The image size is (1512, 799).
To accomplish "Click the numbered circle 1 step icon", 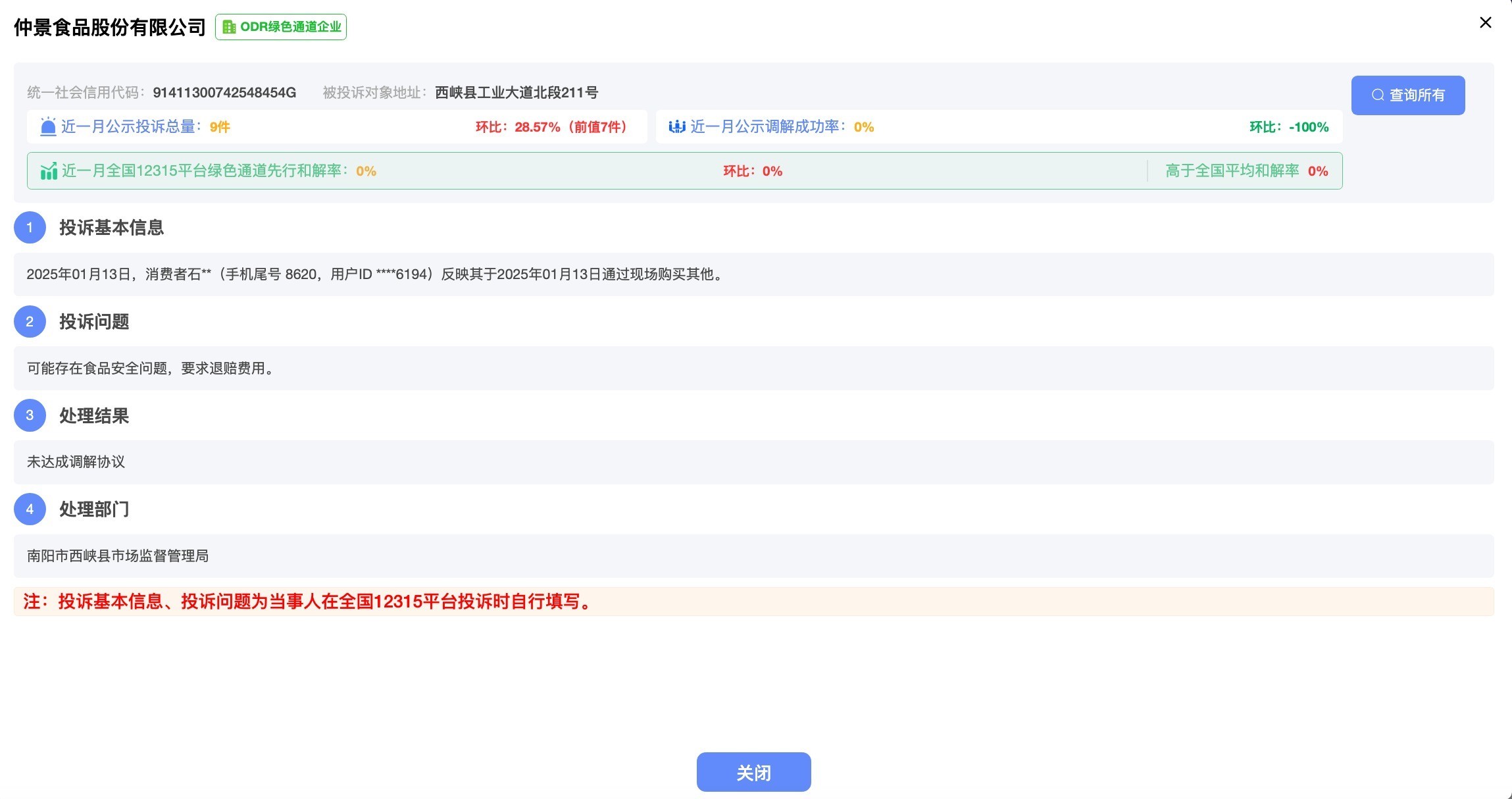I will pos(30,228).
